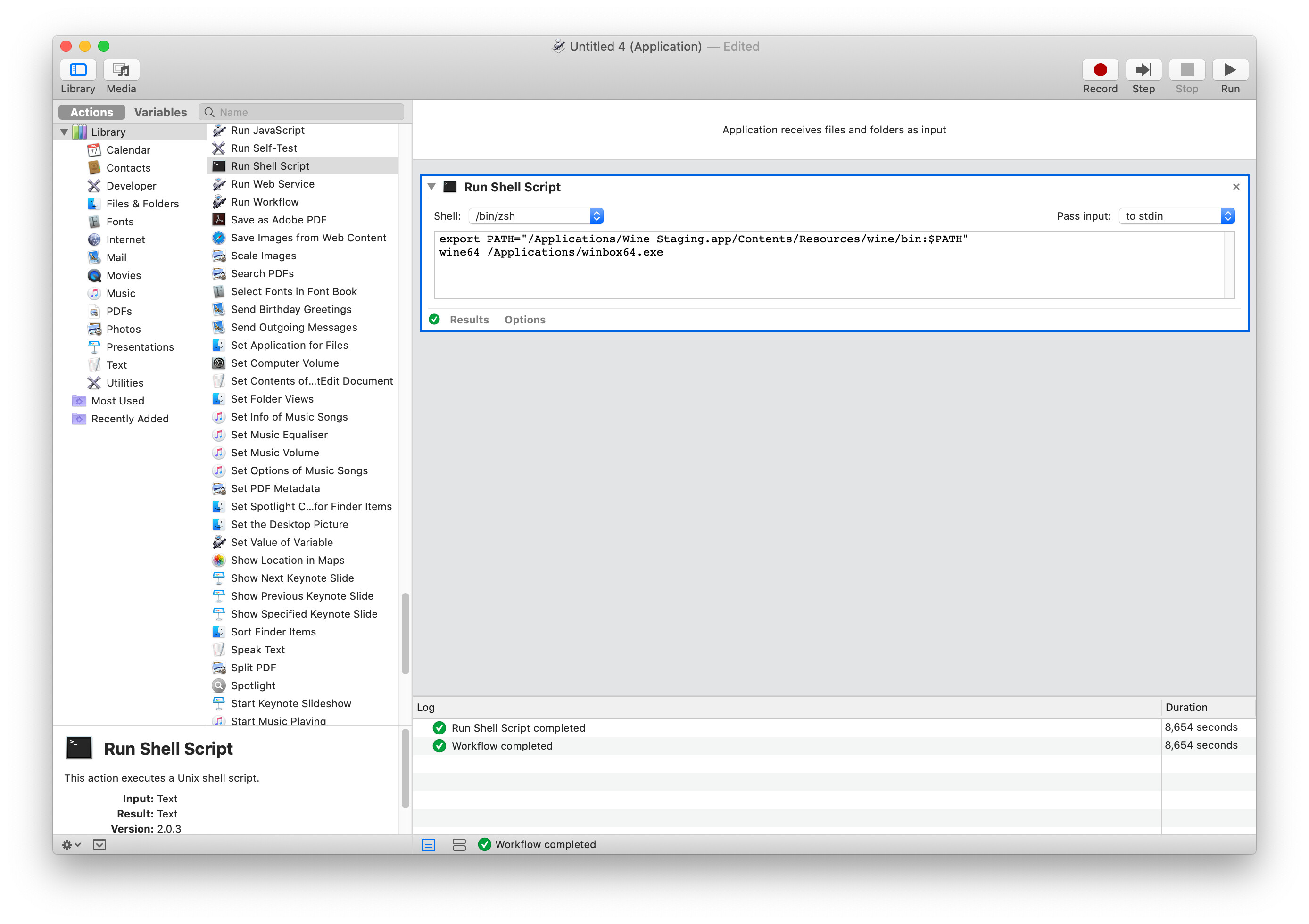Open the Shell /bin/zsh dropdown
Viewport: 1309px width, 924px height.
(x=535, y=216)
